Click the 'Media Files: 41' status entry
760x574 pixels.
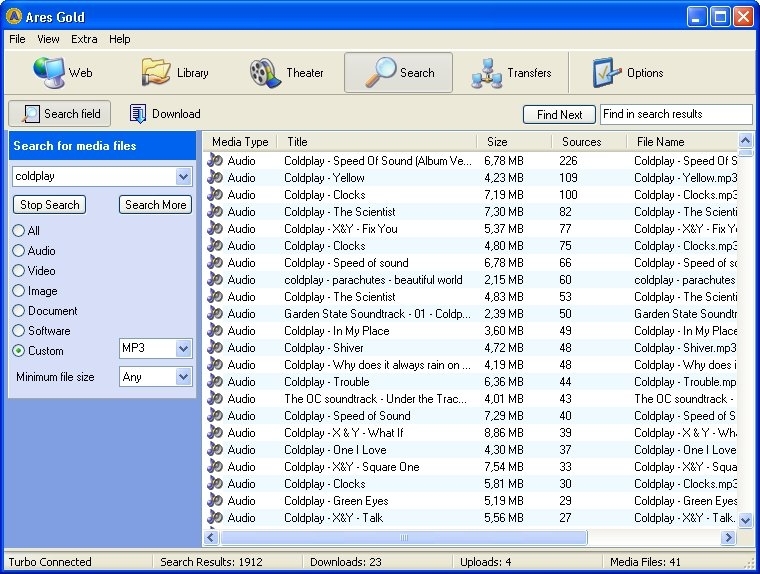(x=645, y=562)
